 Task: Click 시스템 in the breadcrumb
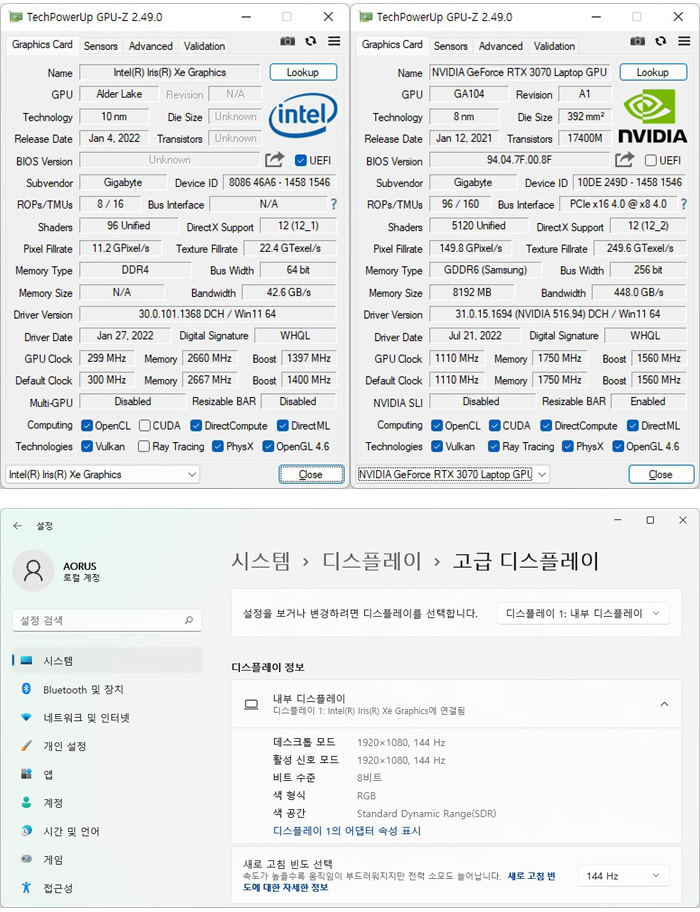coord(260,561)
